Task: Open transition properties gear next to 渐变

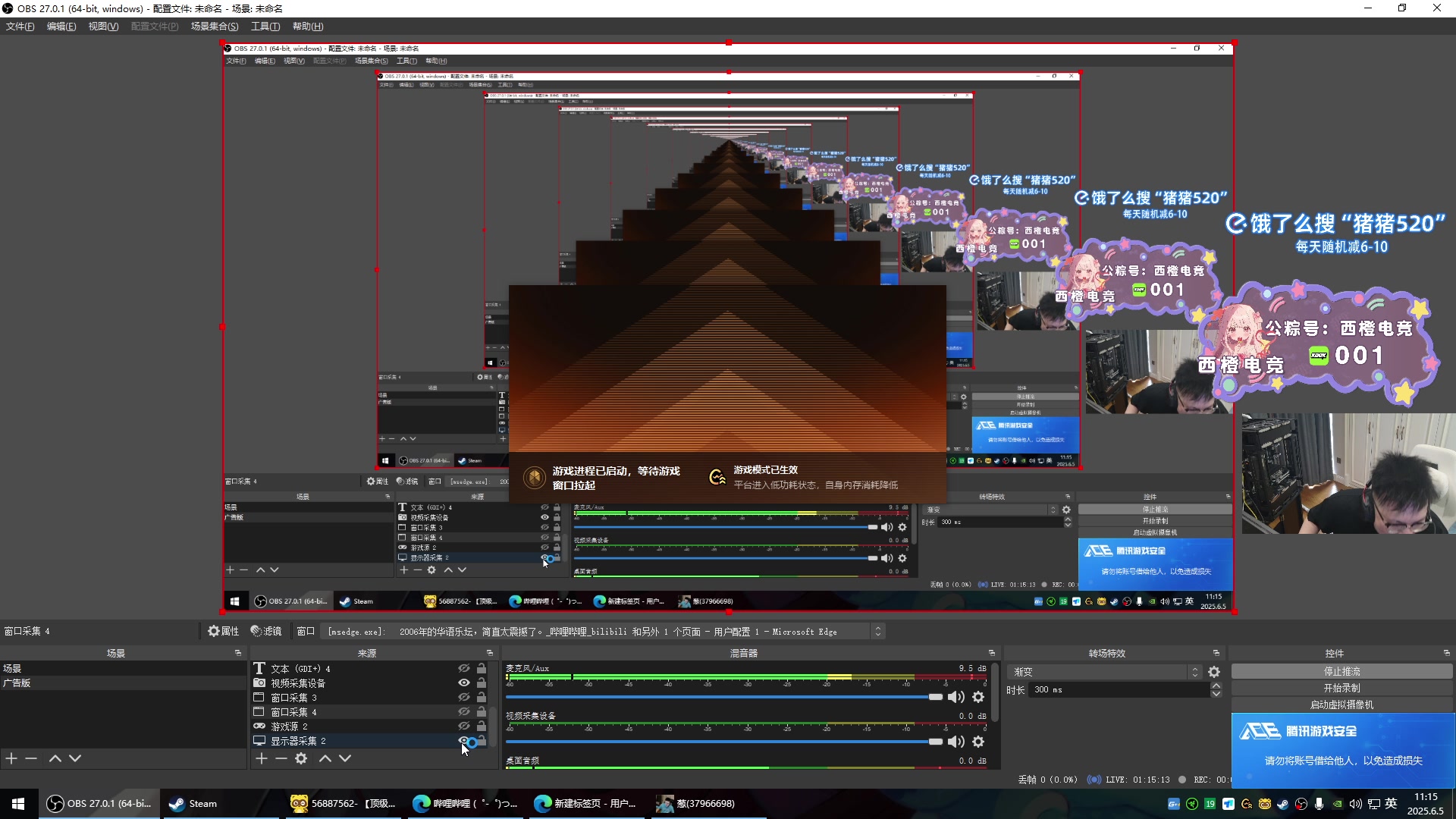Action: [x=1214, y=672]
